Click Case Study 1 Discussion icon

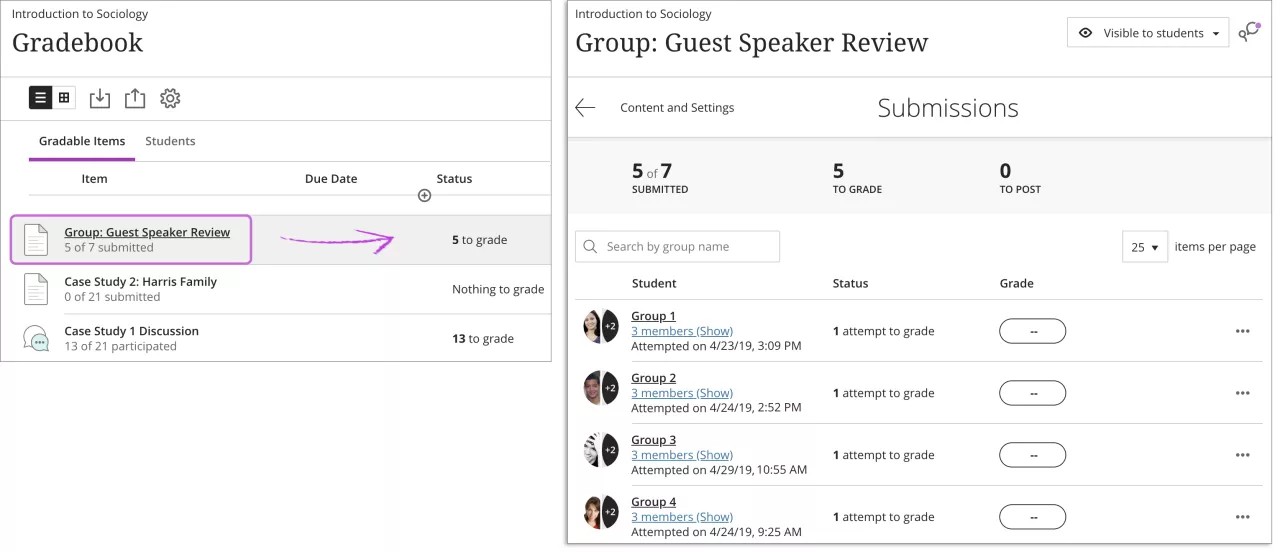36,339
